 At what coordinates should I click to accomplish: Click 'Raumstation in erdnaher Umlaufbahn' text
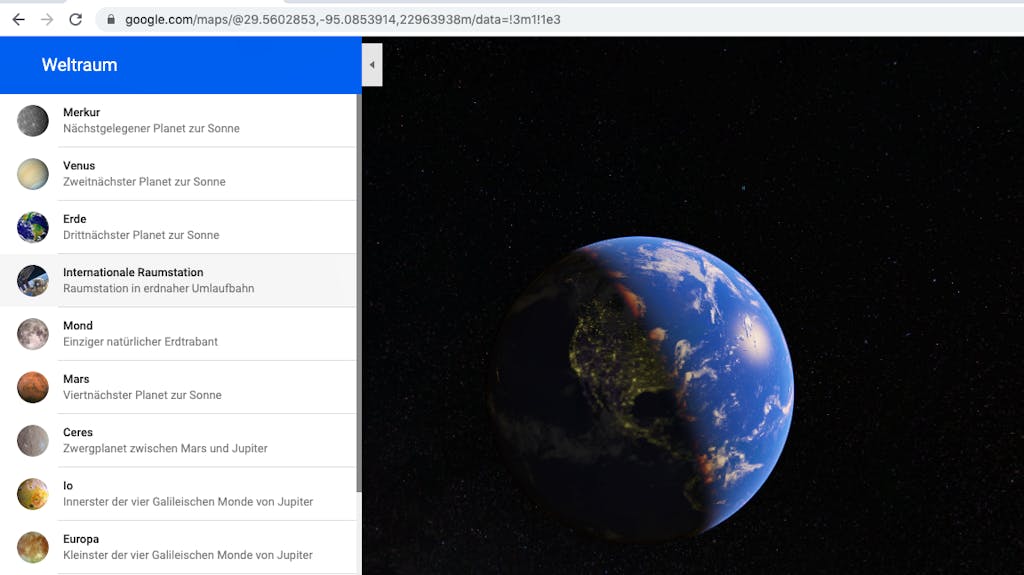pyautogui.click(x=159, y=288)
